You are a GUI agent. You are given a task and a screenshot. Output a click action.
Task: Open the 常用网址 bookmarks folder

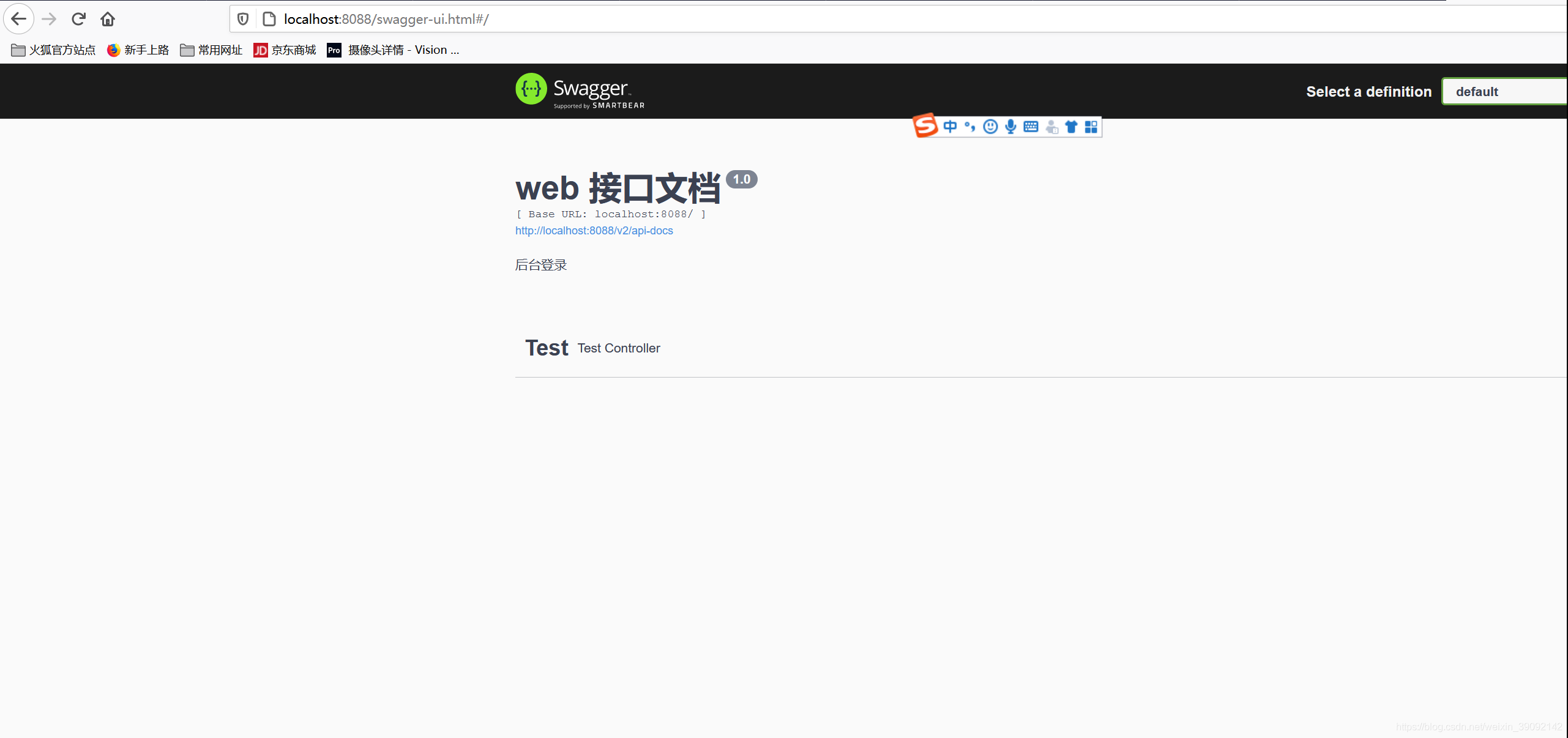coord(211,50)
